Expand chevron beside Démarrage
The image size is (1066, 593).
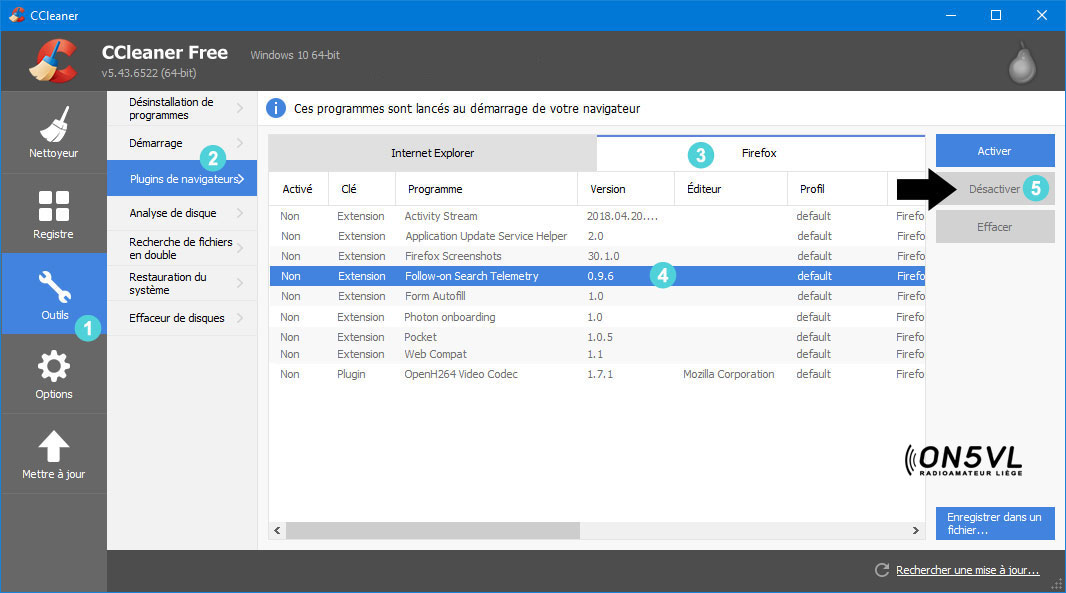240,143
